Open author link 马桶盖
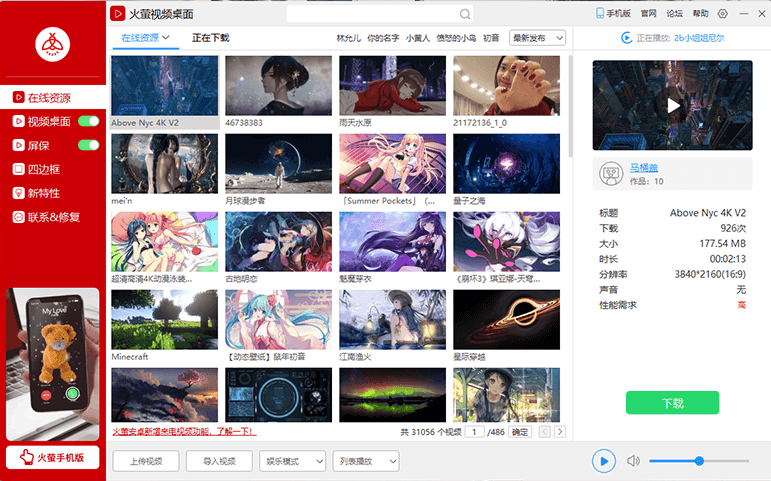The width and height of the screenshot is (771, 481). point(644,167)
